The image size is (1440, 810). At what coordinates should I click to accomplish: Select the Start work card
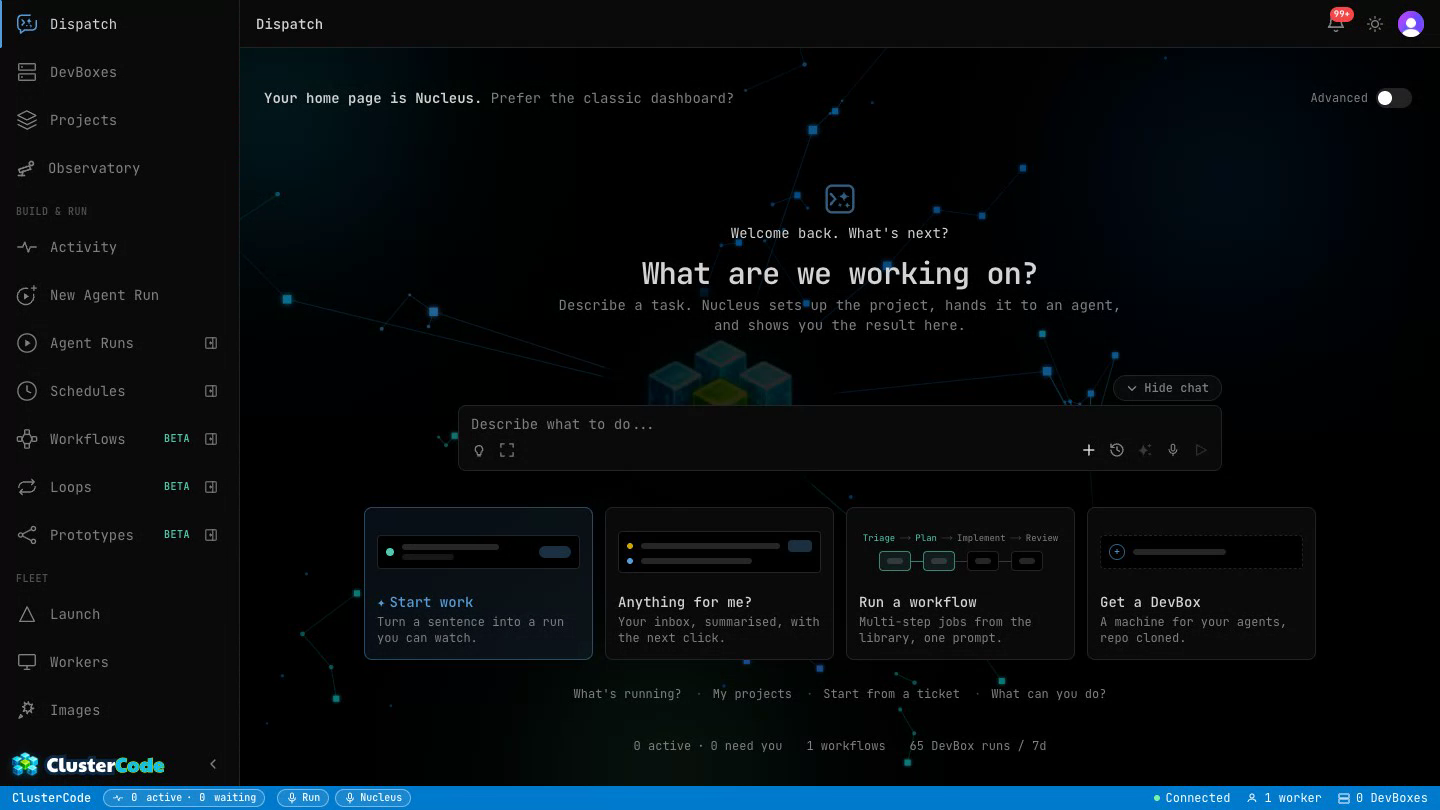478,584
